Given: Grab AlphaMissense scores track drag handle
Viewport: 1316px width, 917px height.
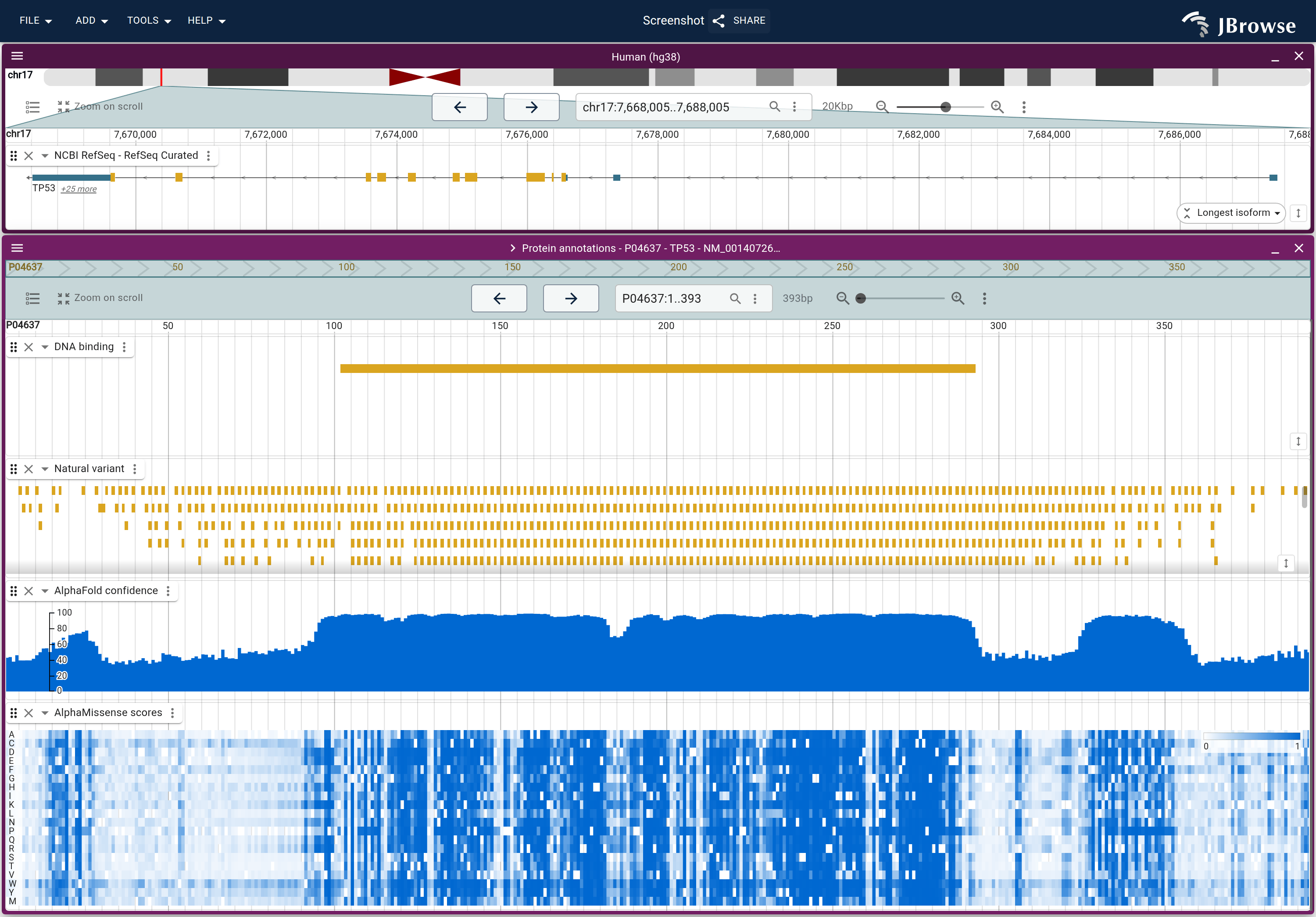Looking at the screenshot, I should [14, 713].
